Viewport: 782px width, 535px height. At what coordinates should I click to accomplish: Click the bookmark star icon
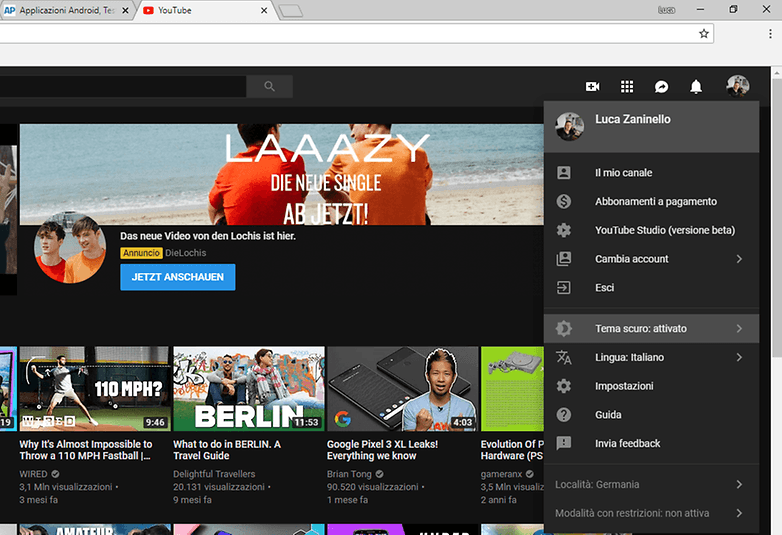[704, 33]
